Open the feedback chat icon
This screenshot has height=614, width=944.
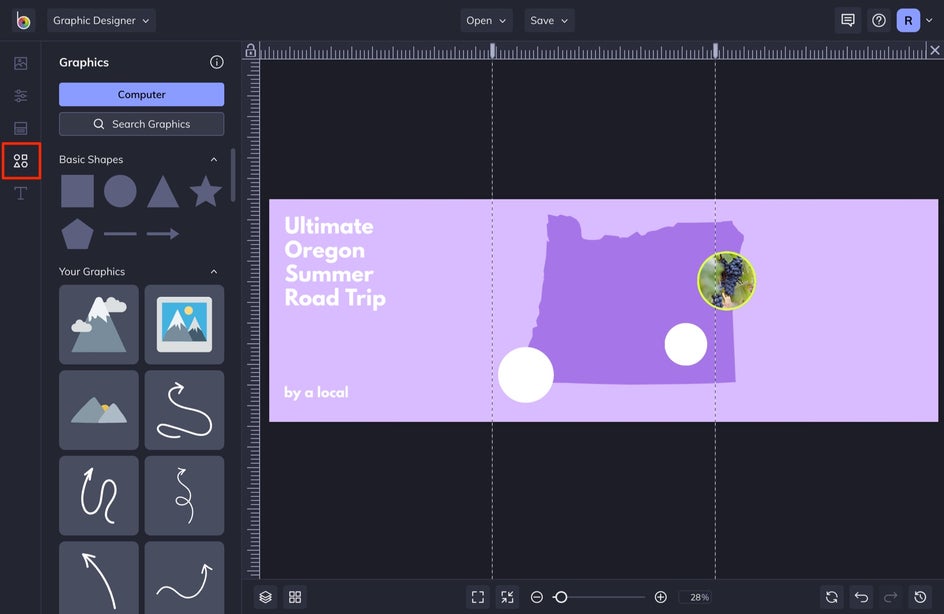click(x=848, y=20)
